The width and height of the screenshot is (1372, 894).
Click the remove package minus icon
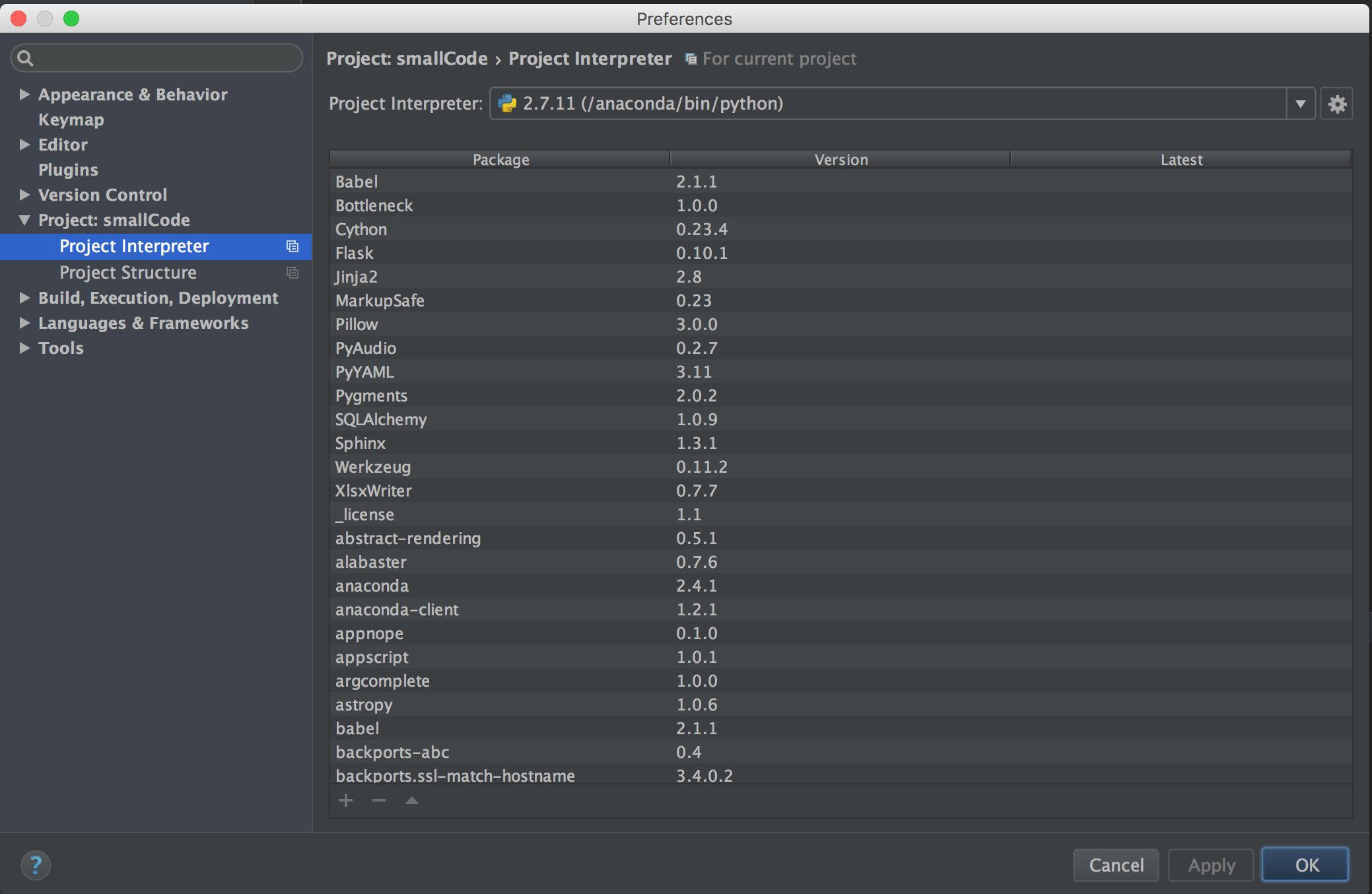[x=378, y=800]
